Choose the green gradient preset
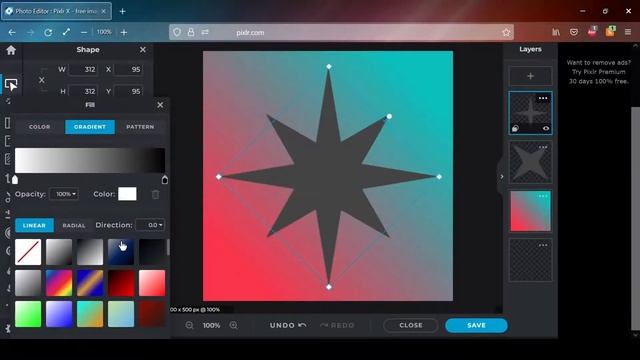This screenshot has height=360, width=640. pyautogui.click(x=28, y=314)
